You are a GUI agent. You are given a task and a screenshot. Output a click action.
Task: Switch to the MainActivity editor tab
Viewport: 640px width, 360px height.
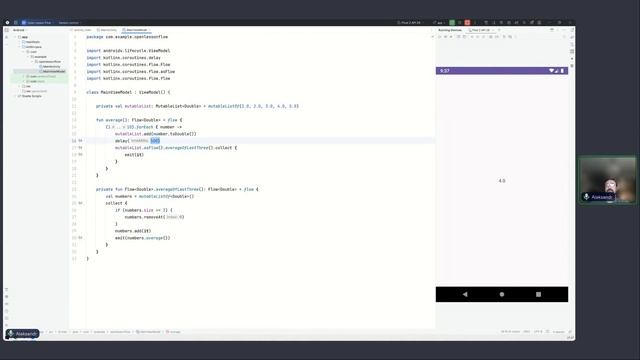107,30
